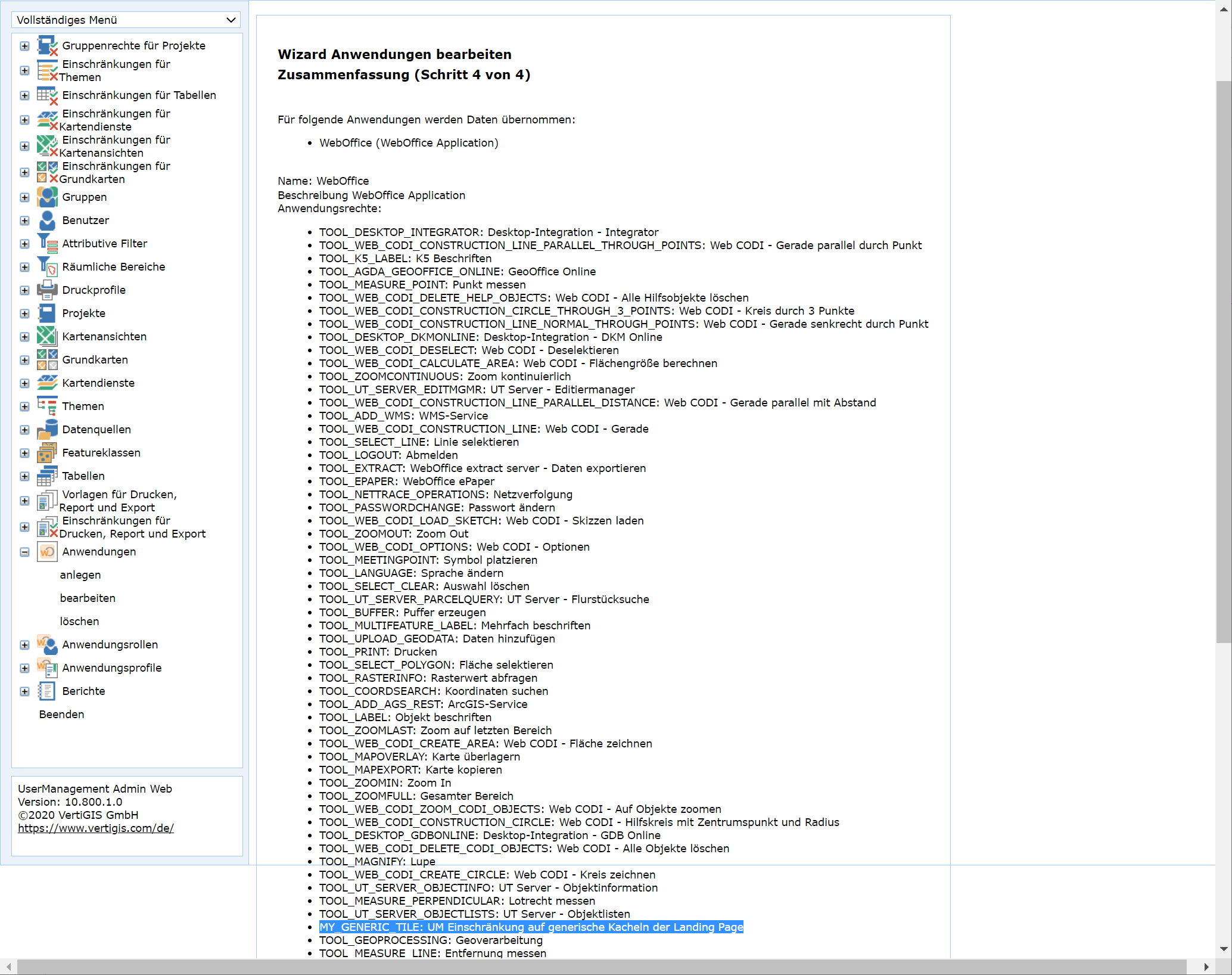This screenshot has height=975, width=1232.
Task: Click the Datenquellen database icon
Action: click(x=47, y=430)
